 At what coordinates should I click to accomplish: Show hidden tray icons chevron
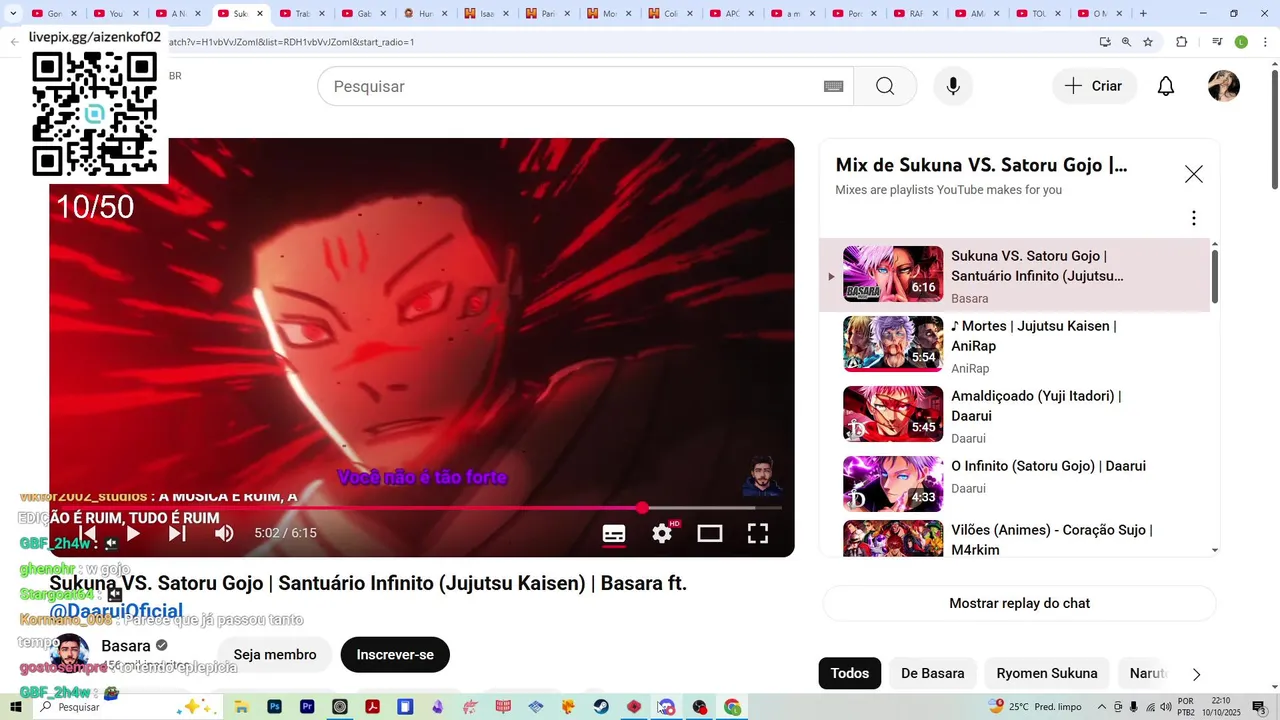1102,707
